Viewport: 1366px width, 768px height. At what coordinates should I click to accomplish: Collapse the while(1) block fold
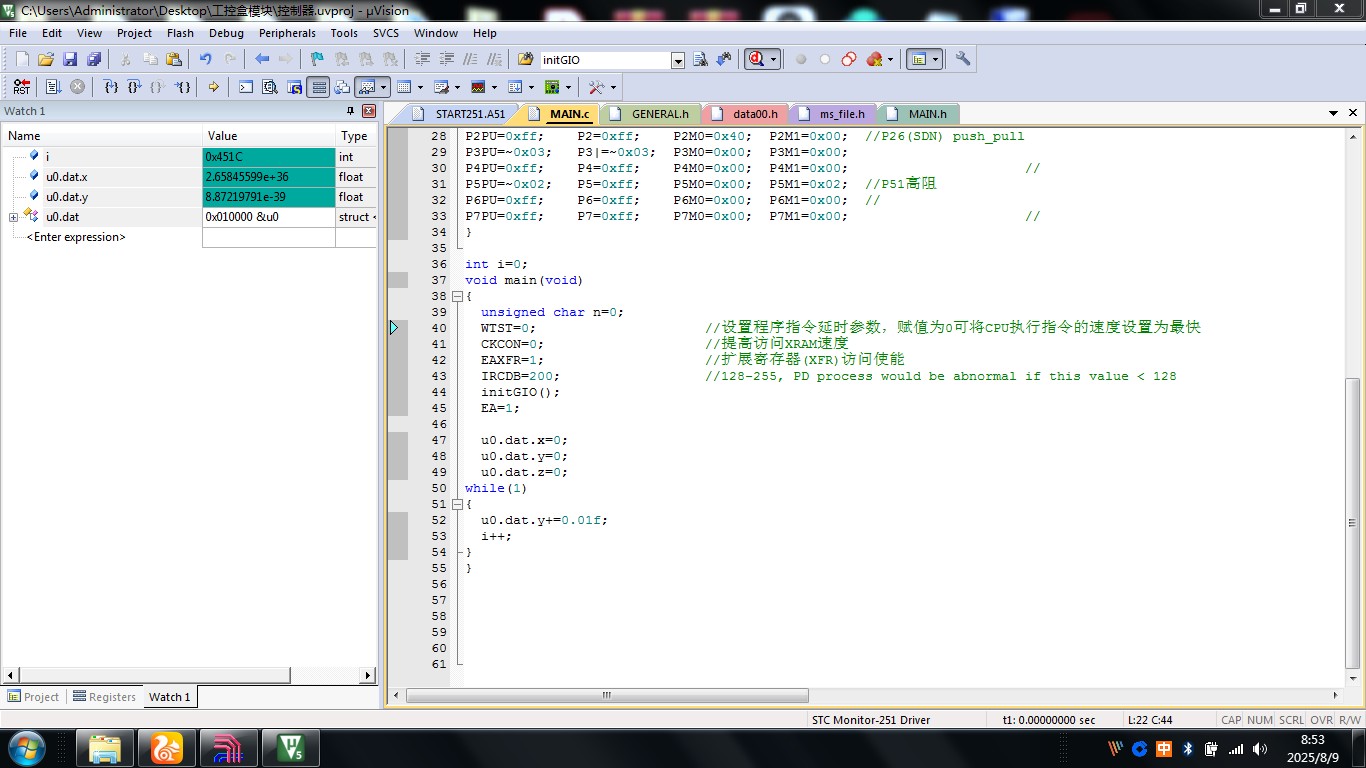point(457,504)
